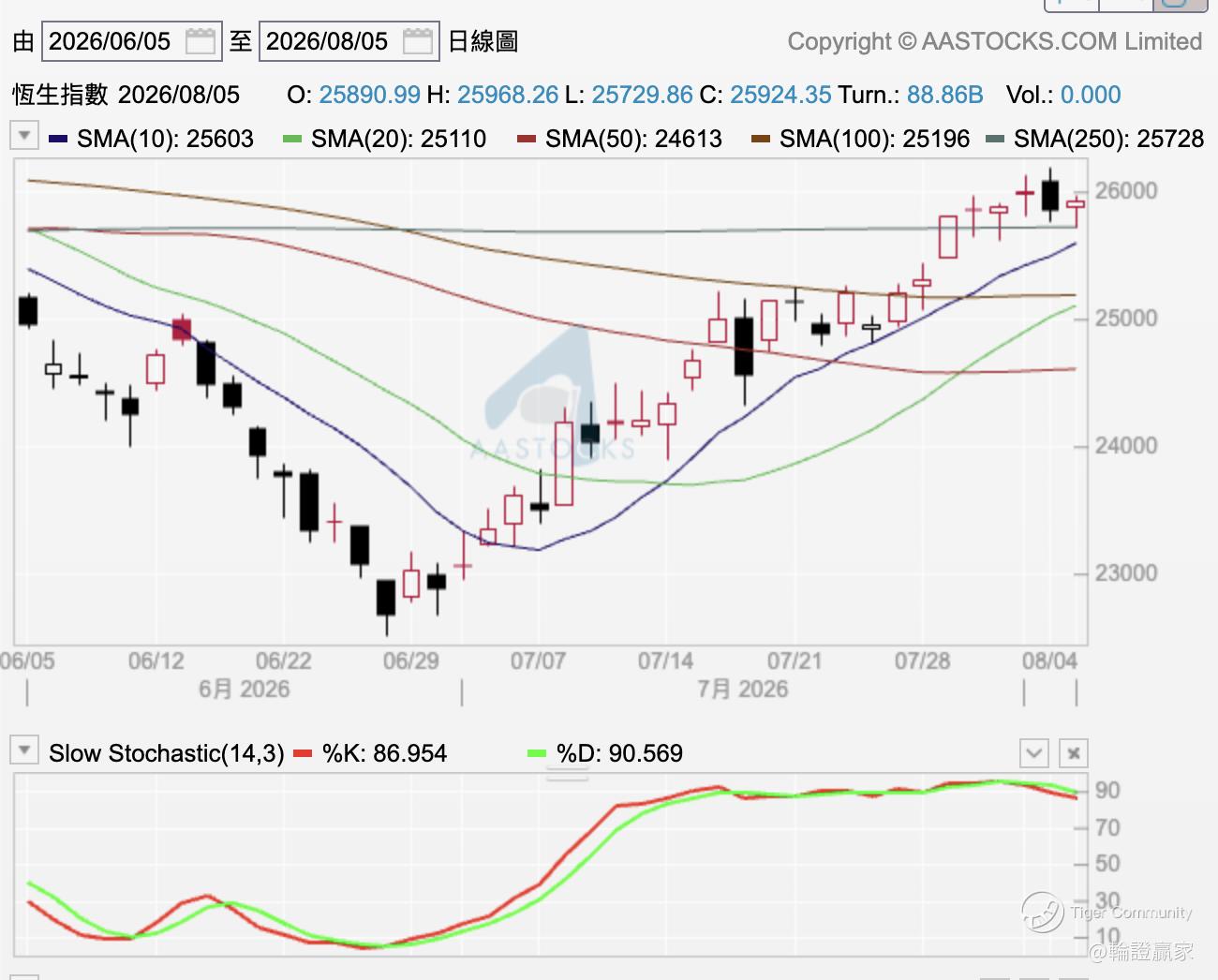Click the 06/12 date axis label
Image resolution: width=1218 pixels, height=980 pixels.
(x=156, y=661)
